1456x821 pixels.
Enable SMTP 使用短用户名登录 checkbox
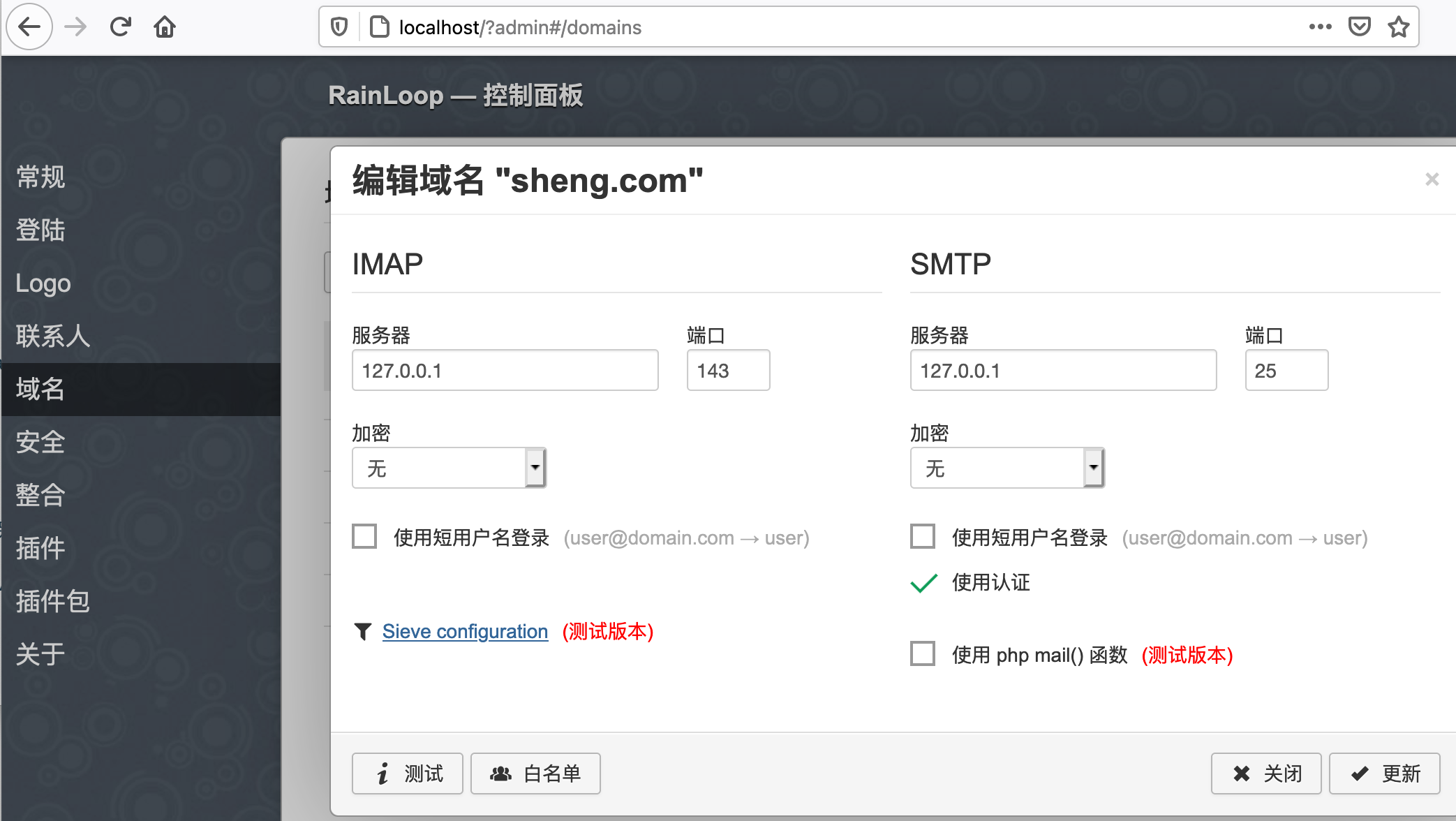[923, 537]
